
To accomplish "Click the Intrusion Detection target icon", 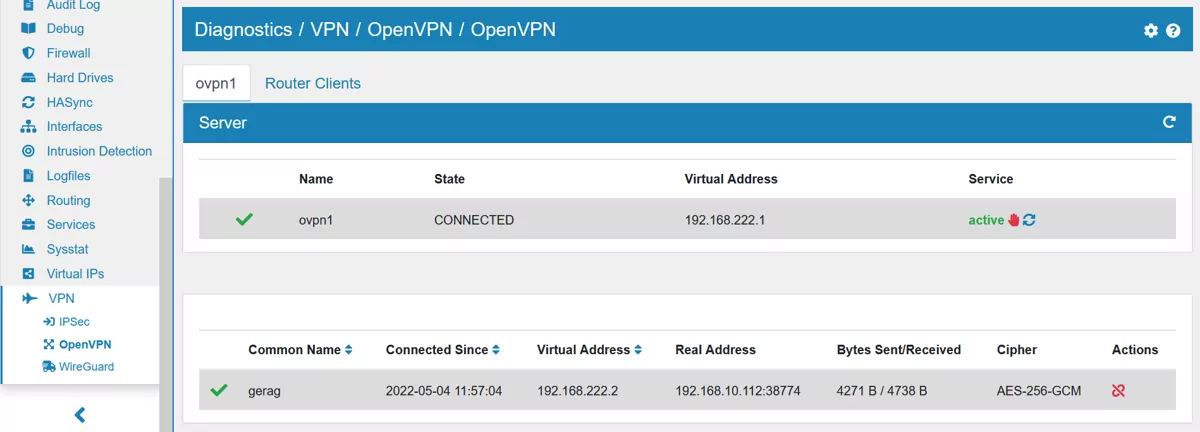I will pos(28,151).
